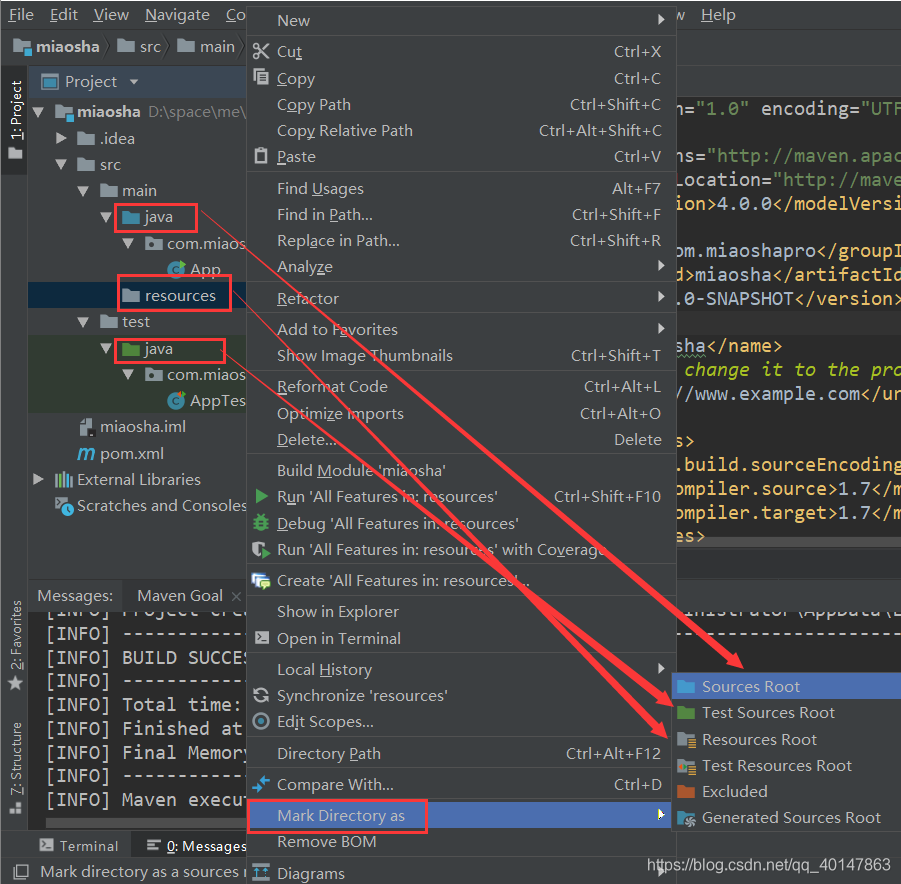Open the Terminal tool window tab
901x884 pixels.
(x=79, y=845)
